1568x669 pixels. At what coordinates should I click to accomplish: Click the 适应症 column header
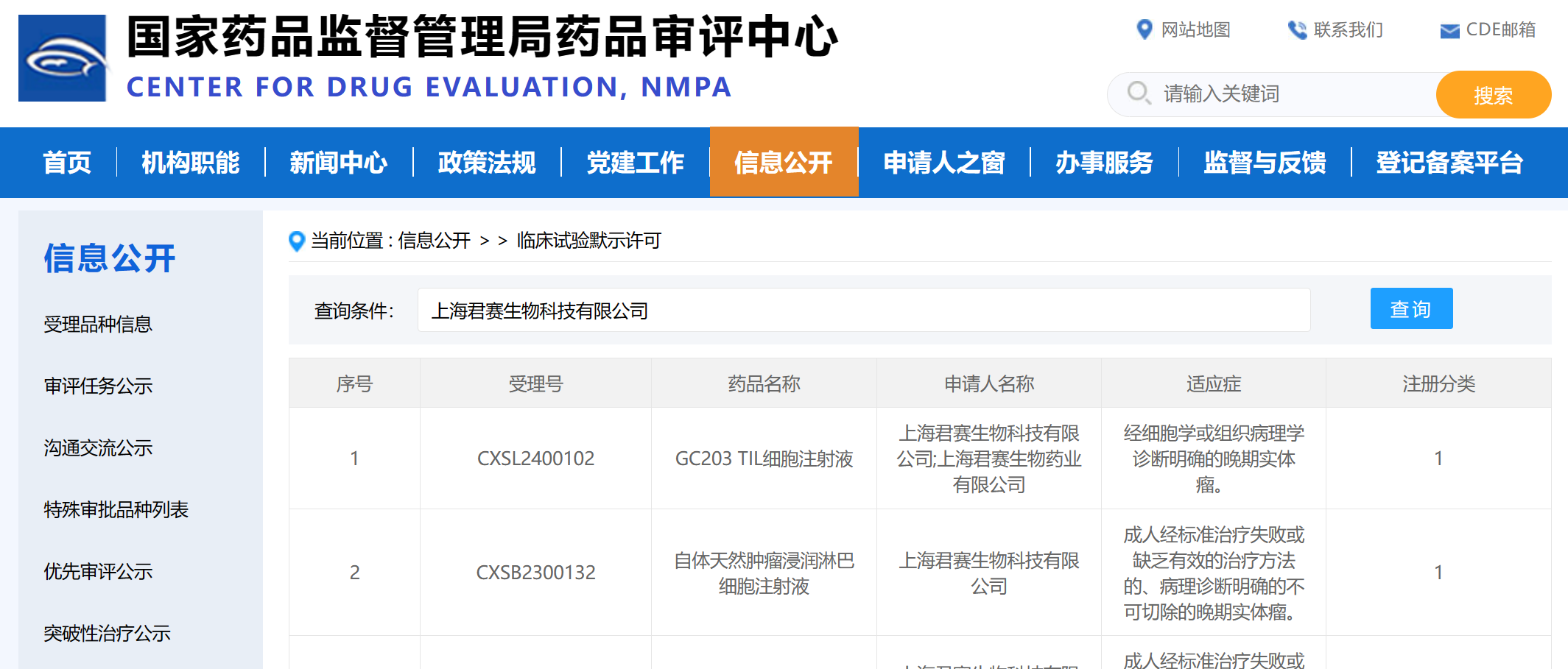coord(1214,383)
